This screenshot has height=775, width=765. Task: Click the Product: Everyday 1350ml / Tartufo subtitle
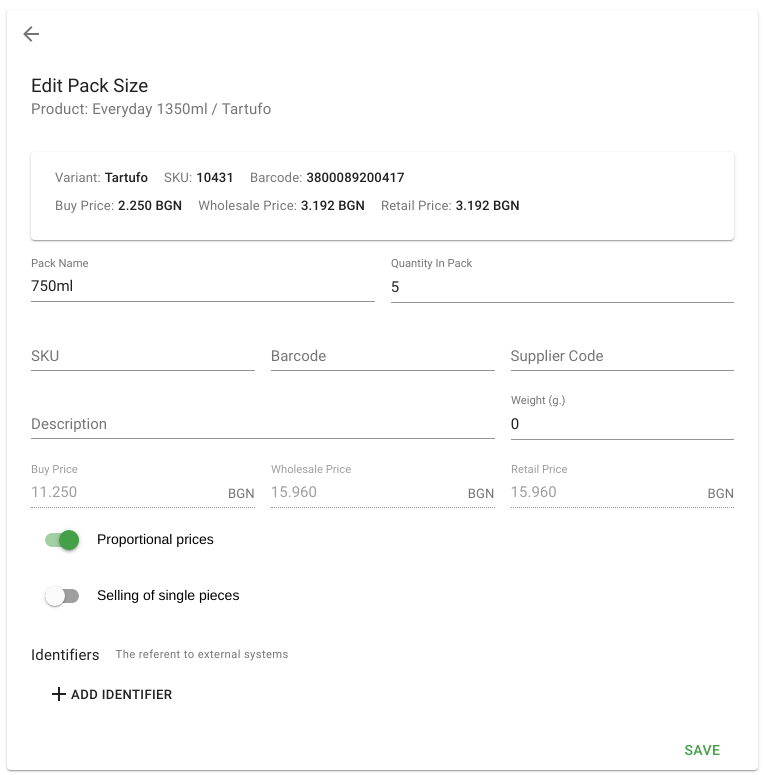[x=151, y=109]
